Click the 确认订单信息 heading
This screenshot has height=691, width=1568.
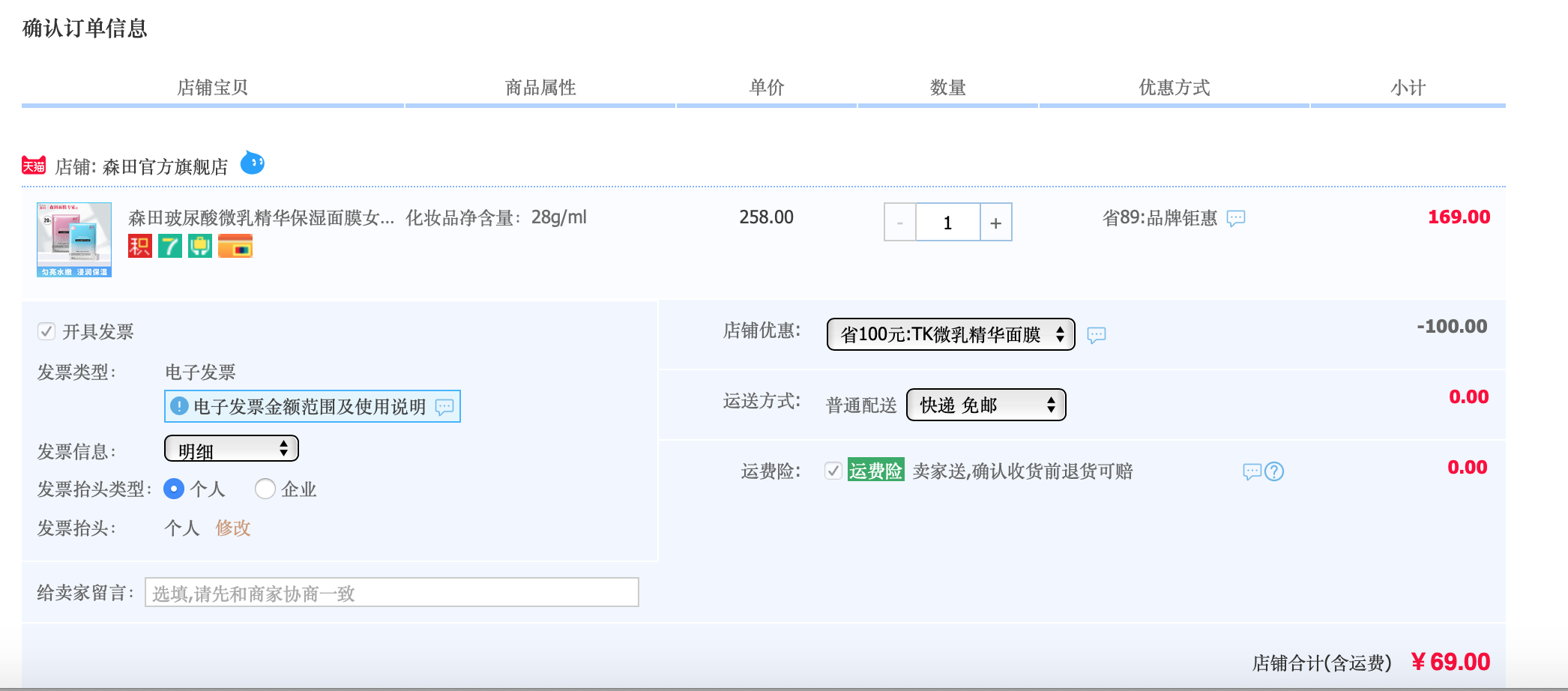coord(85,28)
